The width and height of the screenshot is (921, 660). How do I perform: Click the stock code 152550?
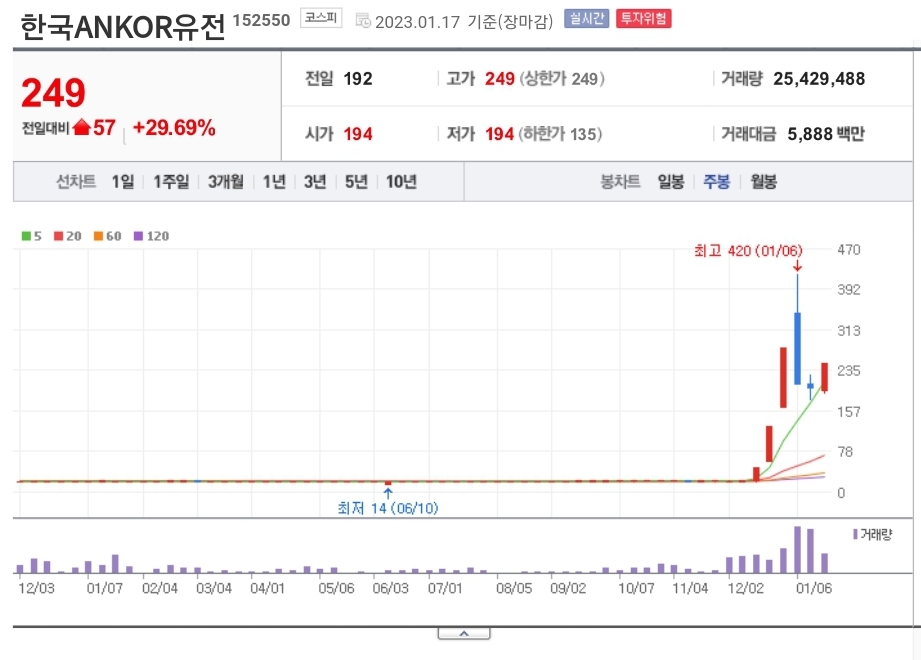pyautogui.click(x=261, y=21)
